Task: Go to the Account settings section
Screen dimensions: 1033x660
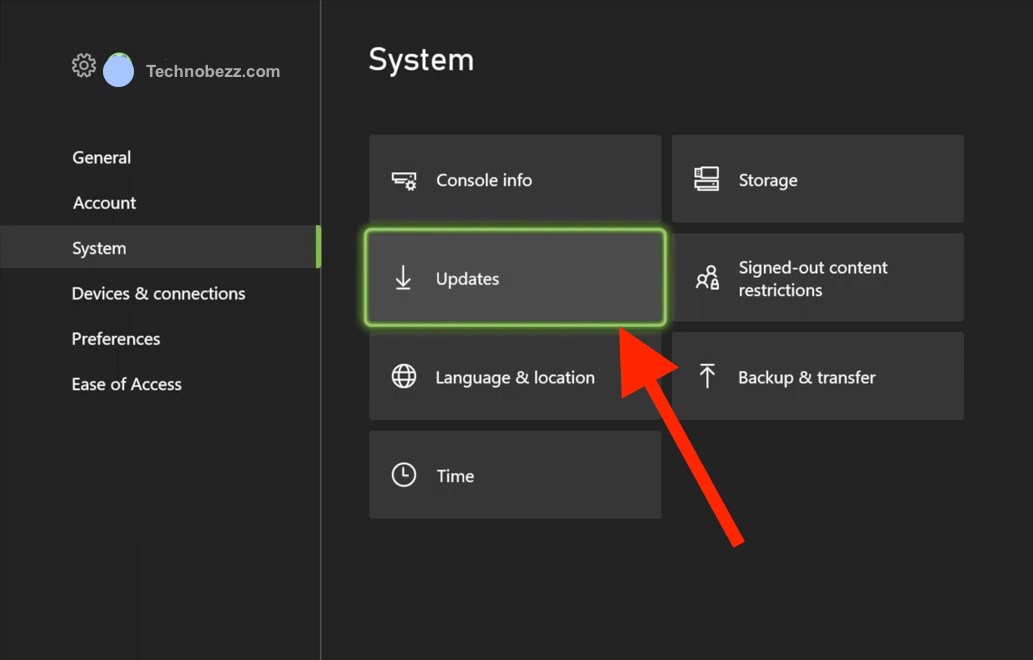Action: point(104,203)
